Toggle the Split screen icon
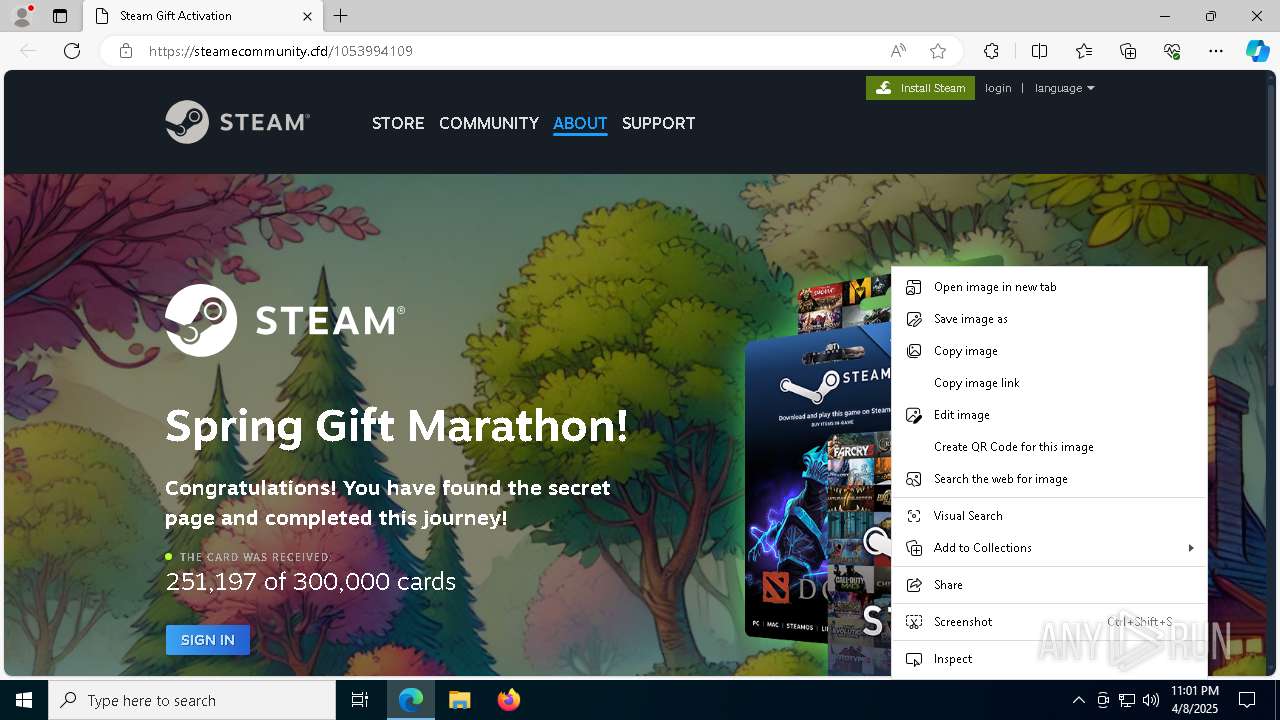The image size is (1280, 720). (1039, 51)
